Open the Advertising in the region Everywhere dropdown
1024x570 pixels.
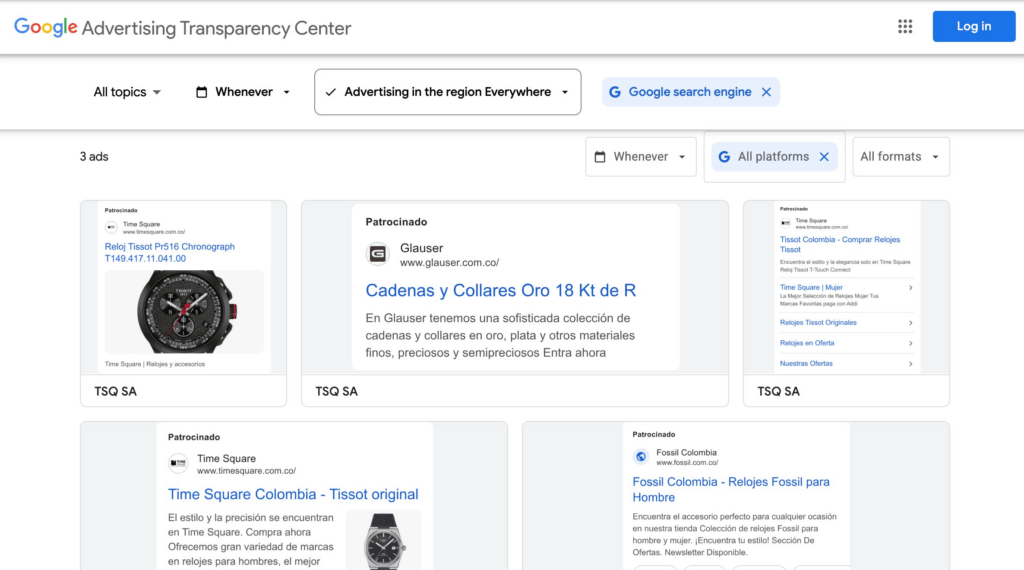447,92
